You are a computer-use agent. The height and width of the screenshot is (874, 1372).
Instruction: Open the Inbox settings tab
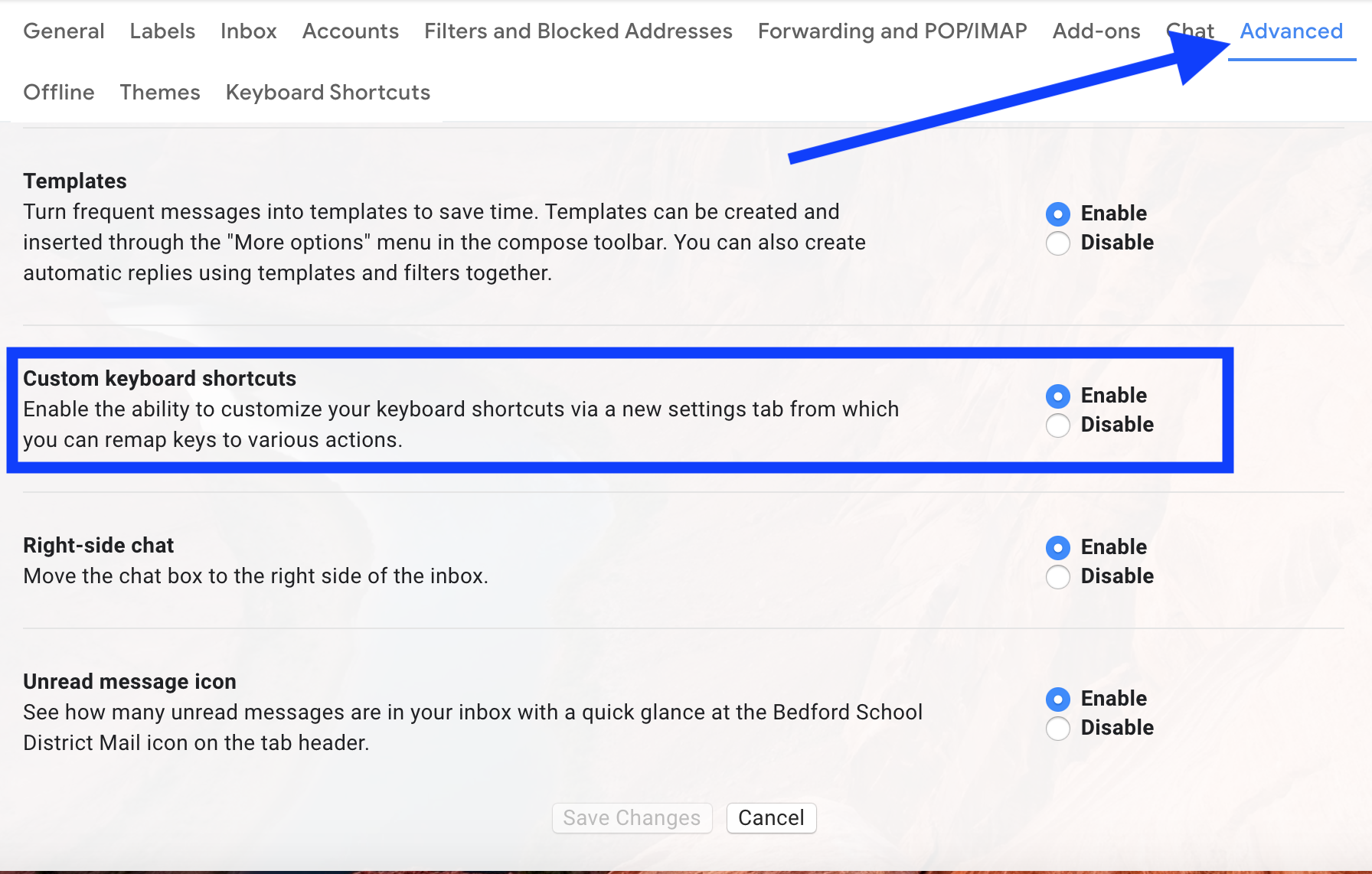click(248, 31)
